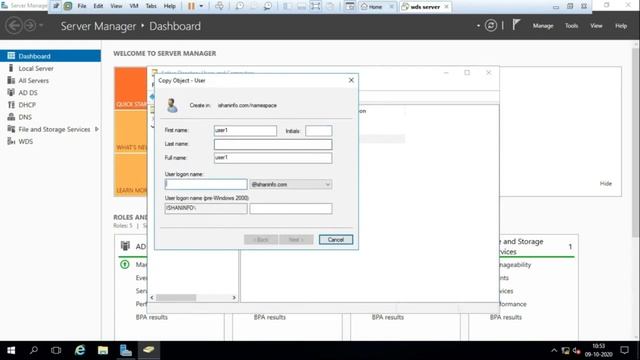Show hidden tray icons chevron
Screen dimensions: 640x360
[554, 350]
